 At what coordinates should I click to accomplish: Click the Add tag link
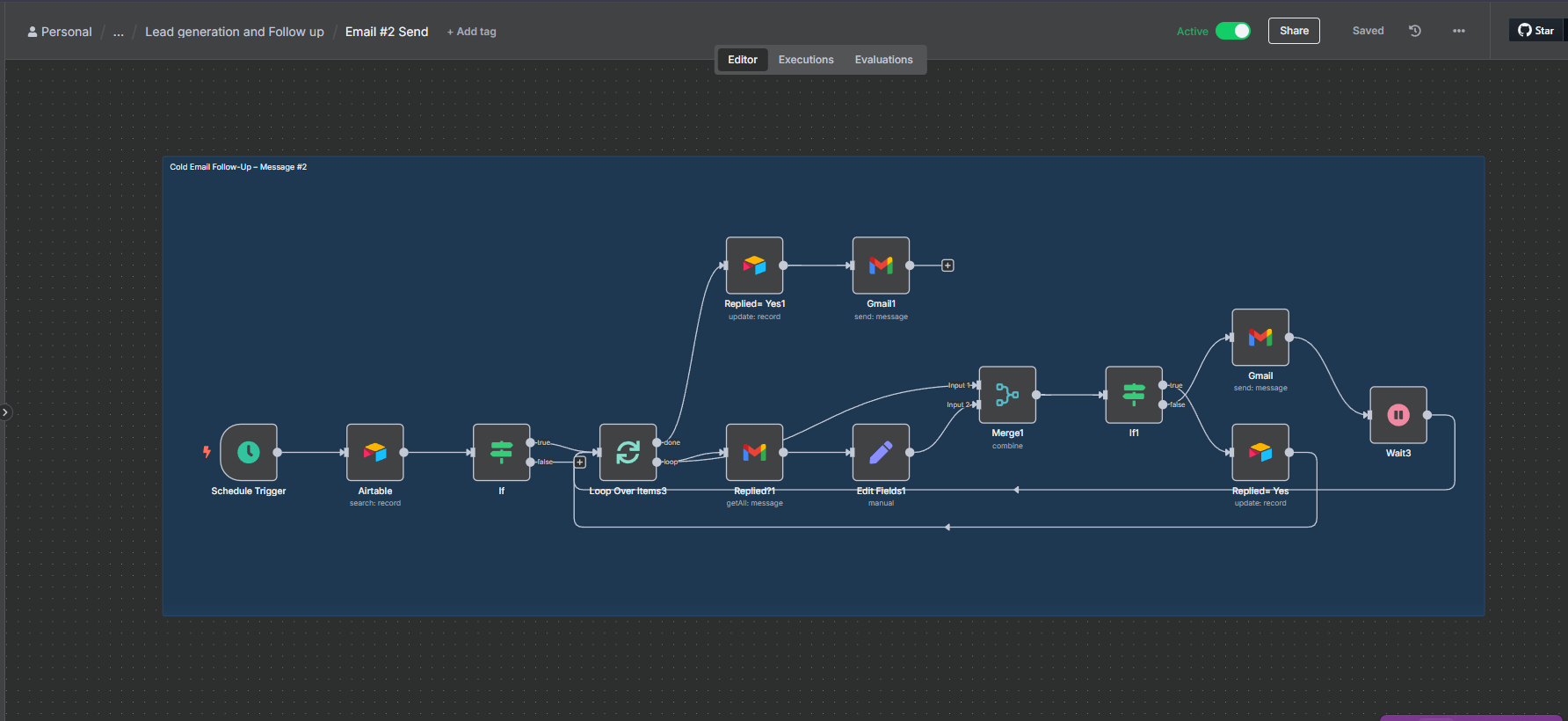(x=472, y=32)
